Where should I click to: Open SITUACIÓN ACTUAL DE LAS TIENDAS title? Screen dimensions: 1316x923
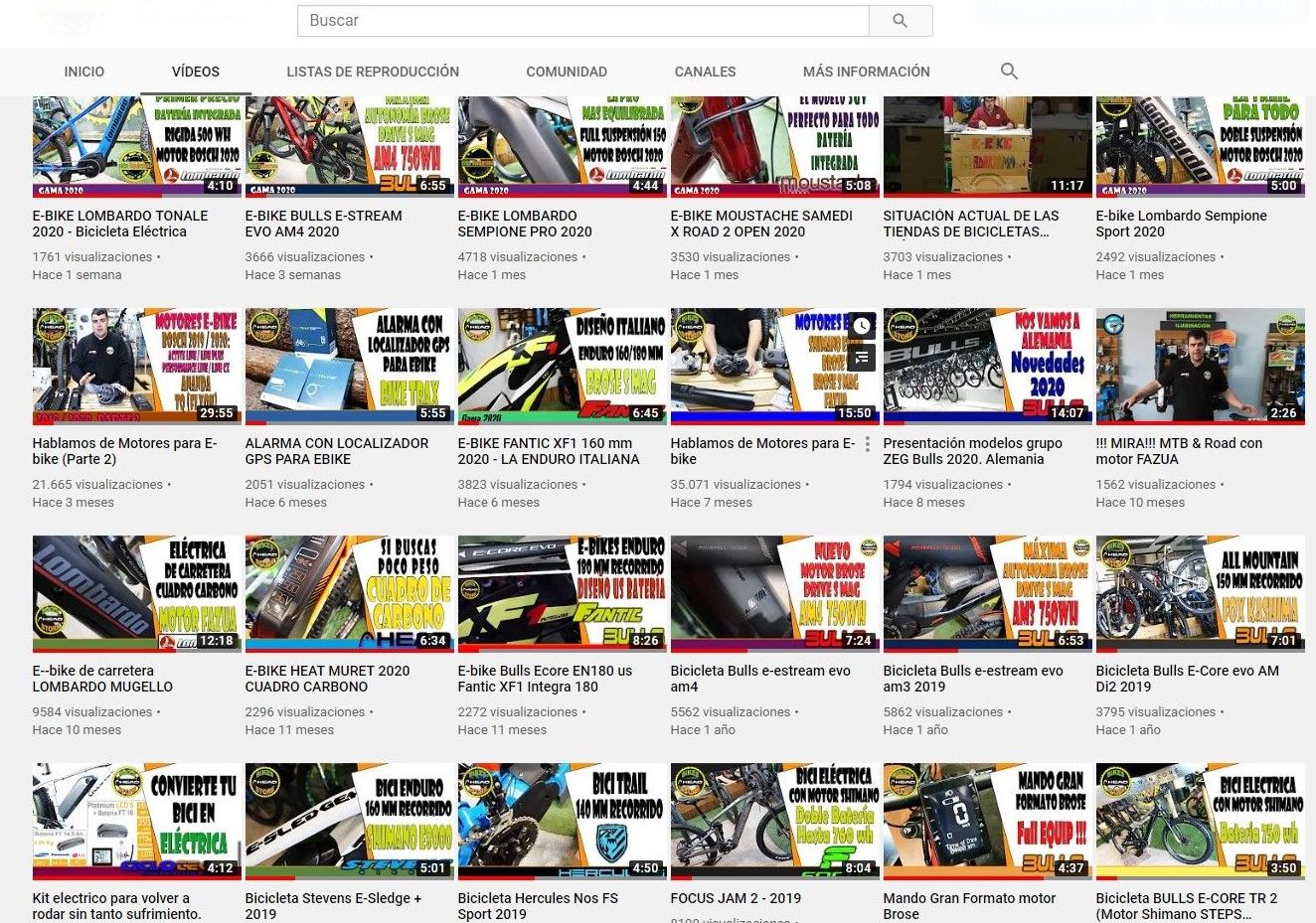971,224
